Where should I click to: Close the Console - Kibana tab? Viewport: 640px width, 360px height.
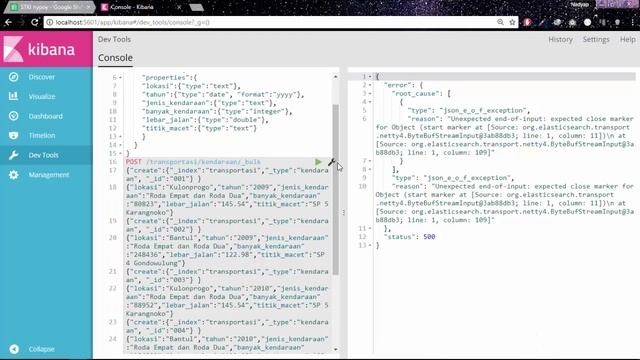tap(179, 7)
